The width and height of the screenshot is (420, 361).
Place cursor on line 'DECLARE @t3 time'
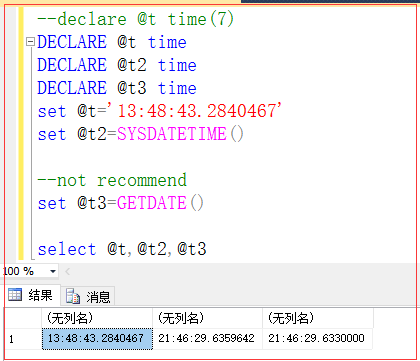(x=117, y=88)
